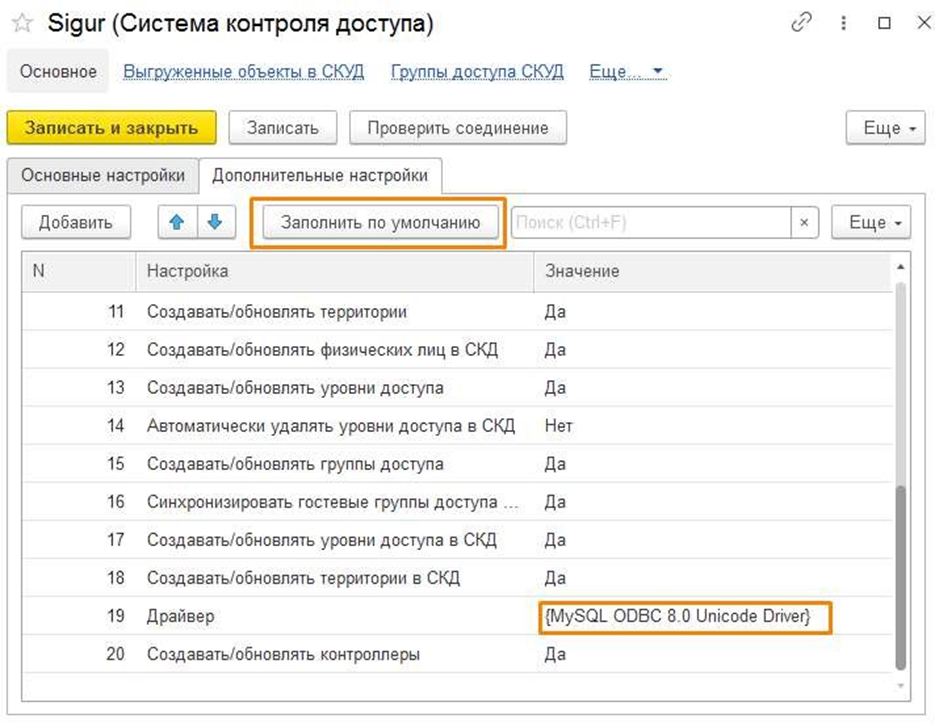Select the Дополнительные настройки tab

[x=320, y=176]
